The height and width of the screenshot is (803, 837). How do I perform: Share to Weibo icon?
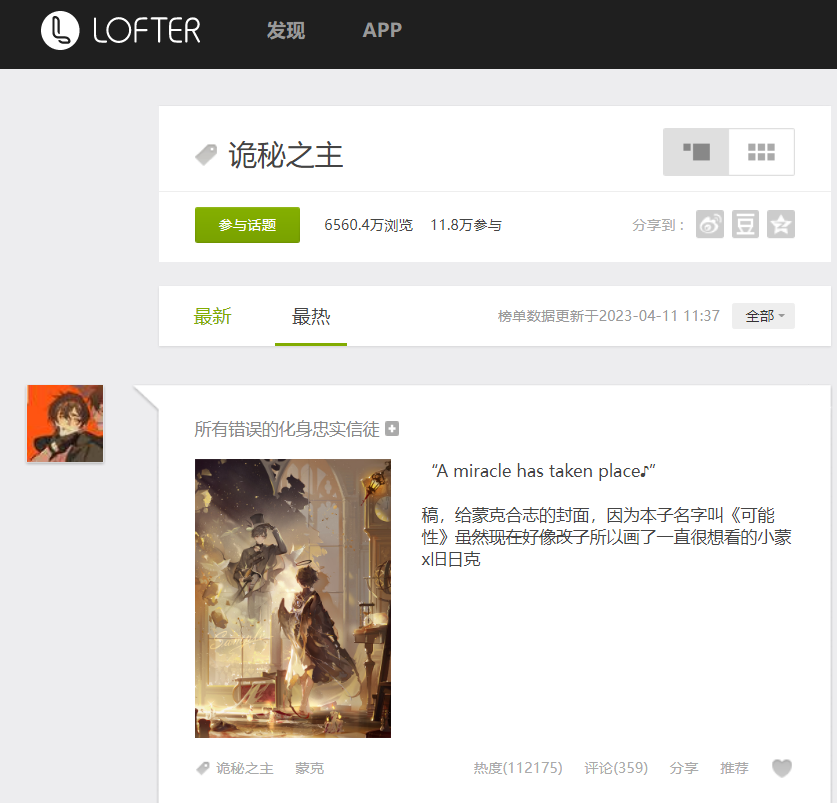[710, 225]
